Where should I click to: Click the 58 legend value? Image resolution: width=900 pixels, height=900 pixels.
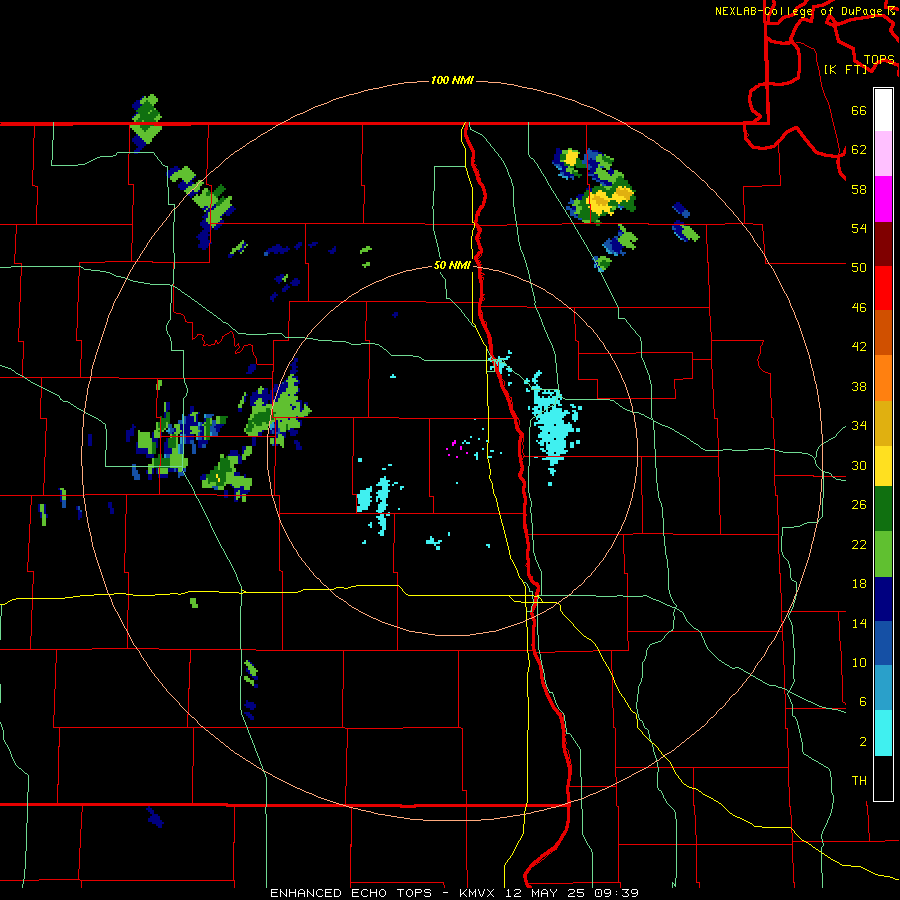[859, 189]
